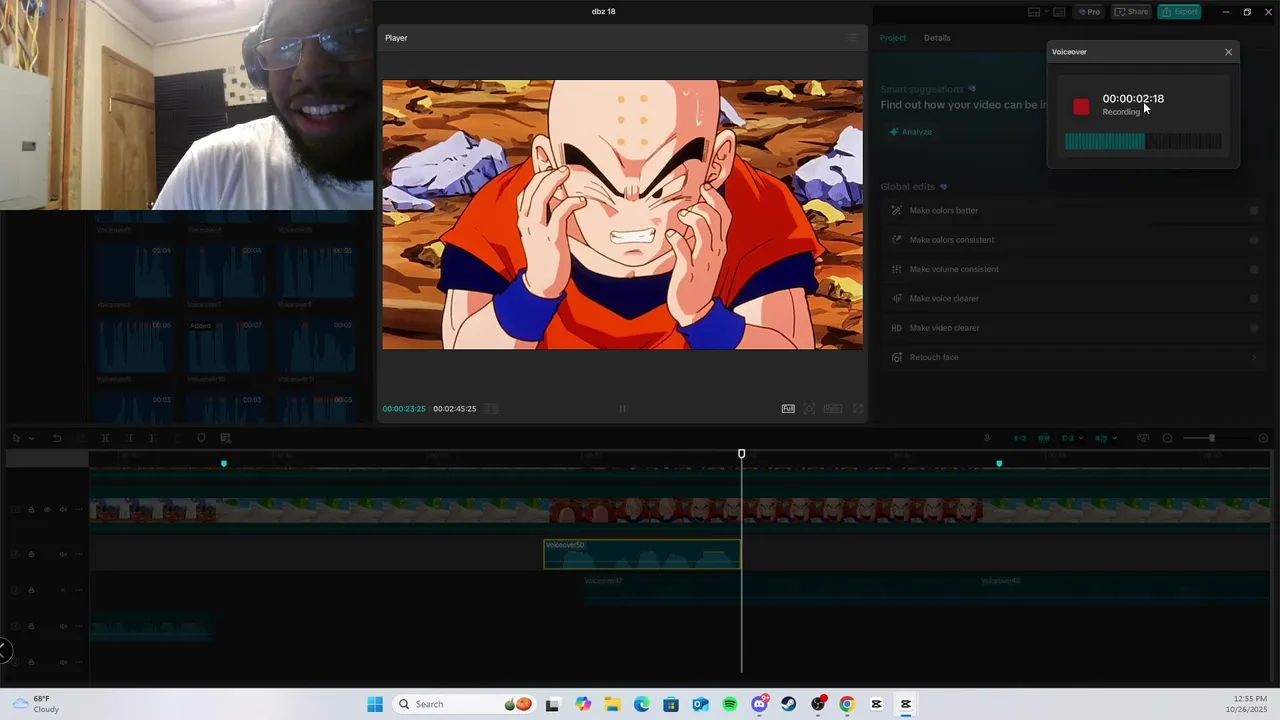Open Spotify from taskbar

730,704
